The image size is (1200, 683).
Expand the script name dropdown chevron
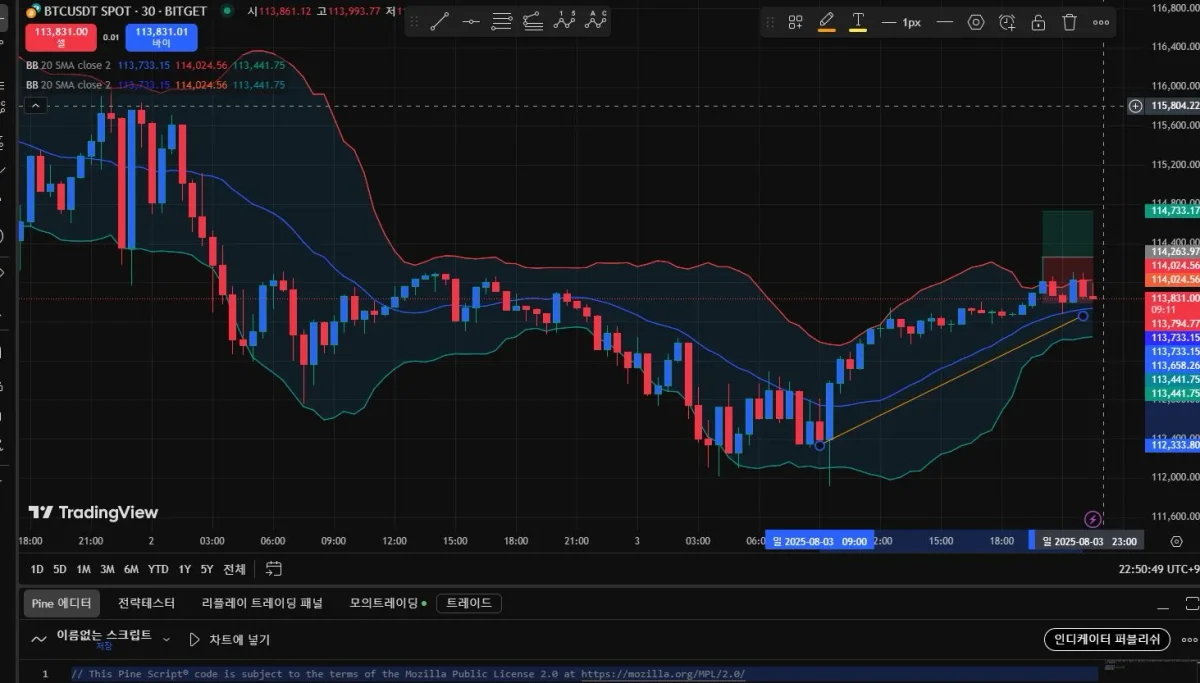[x=166, y=639]
